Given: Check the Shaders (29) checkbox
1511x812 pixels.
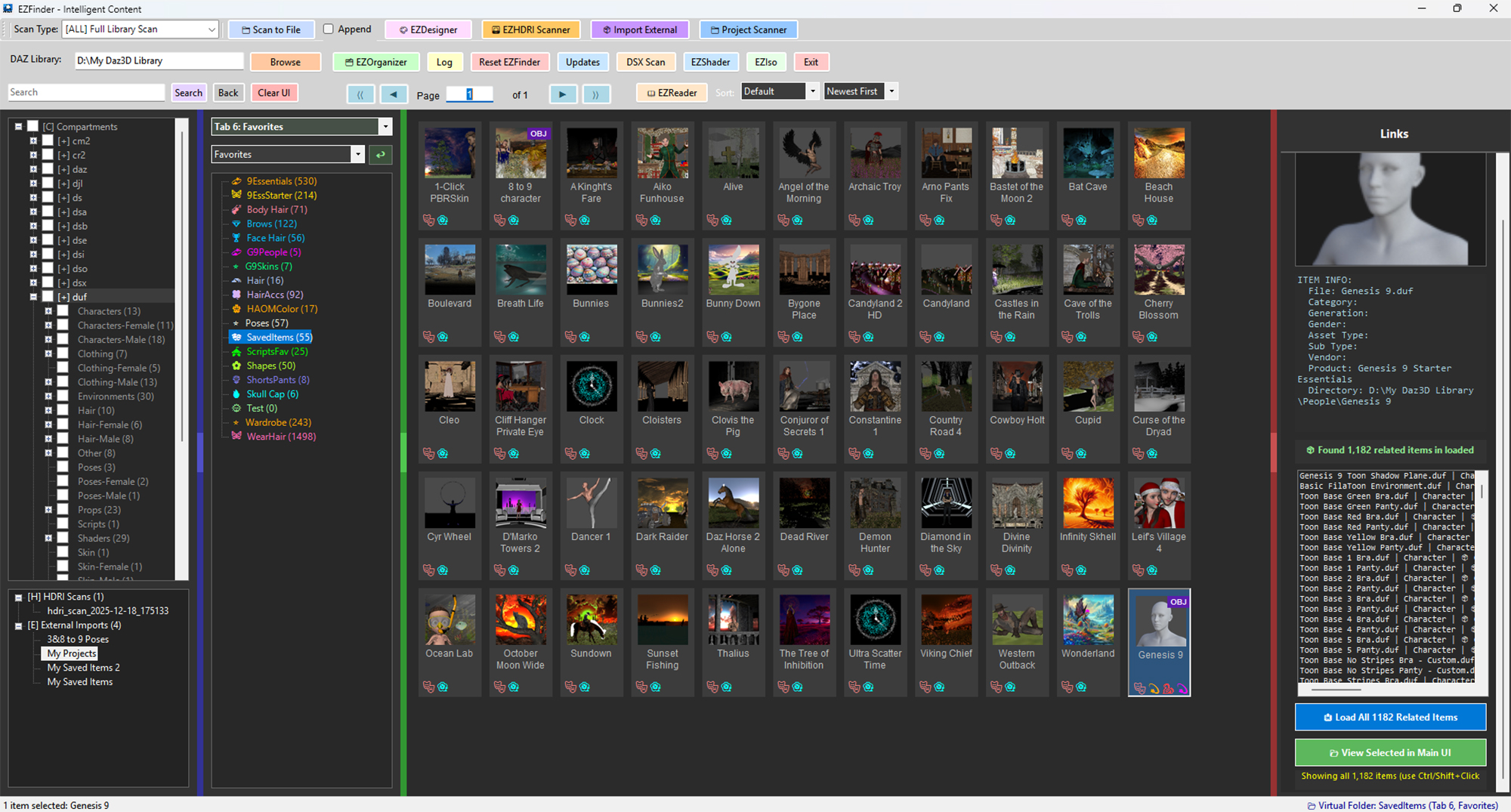Looking at the screenshot, I should click(63, 539).
